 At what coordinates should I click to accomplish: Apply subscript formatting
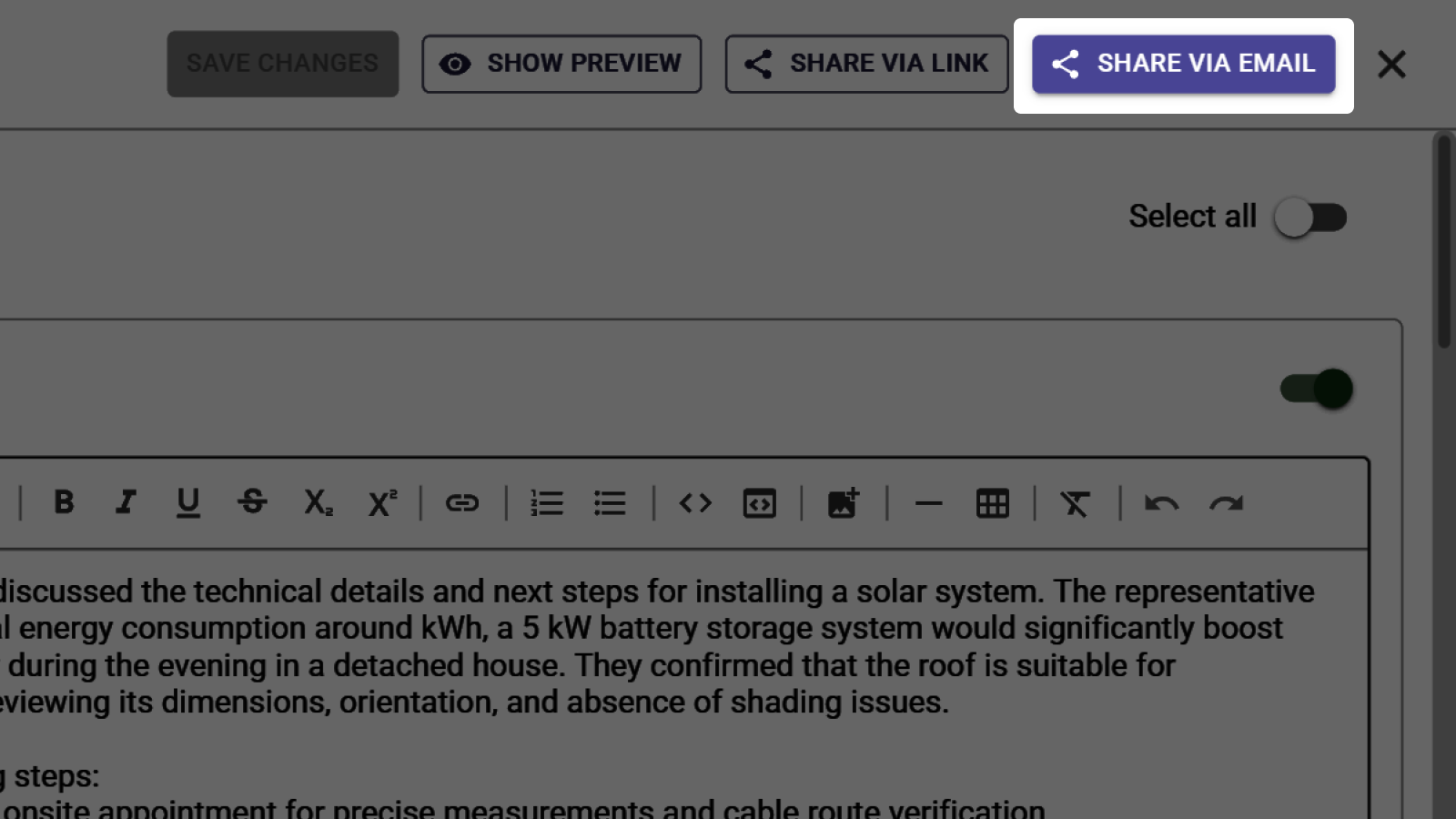click(x=318, y=502)
